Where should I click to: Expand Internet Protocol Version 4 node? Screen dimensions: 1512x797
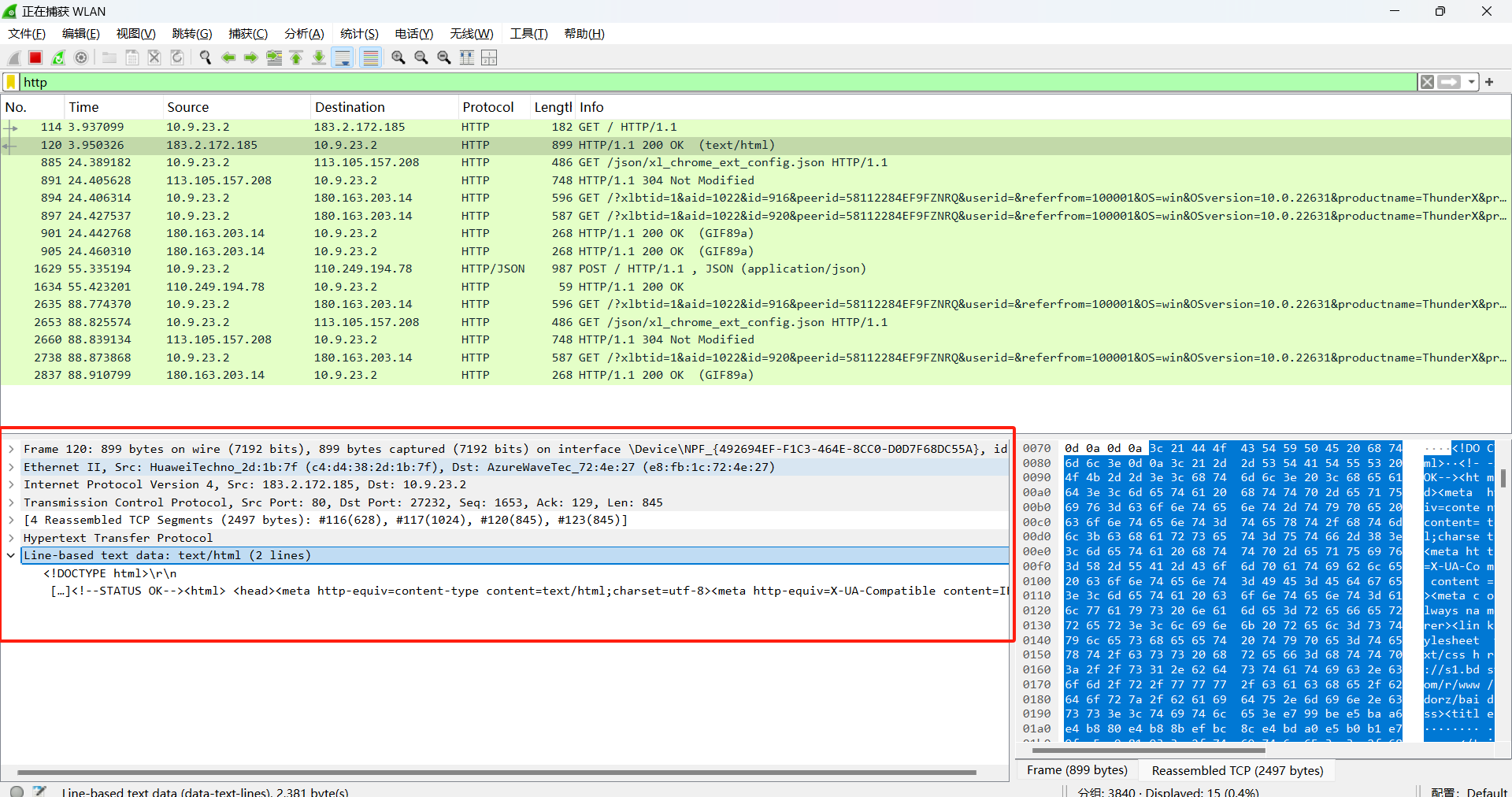[11, 484]
